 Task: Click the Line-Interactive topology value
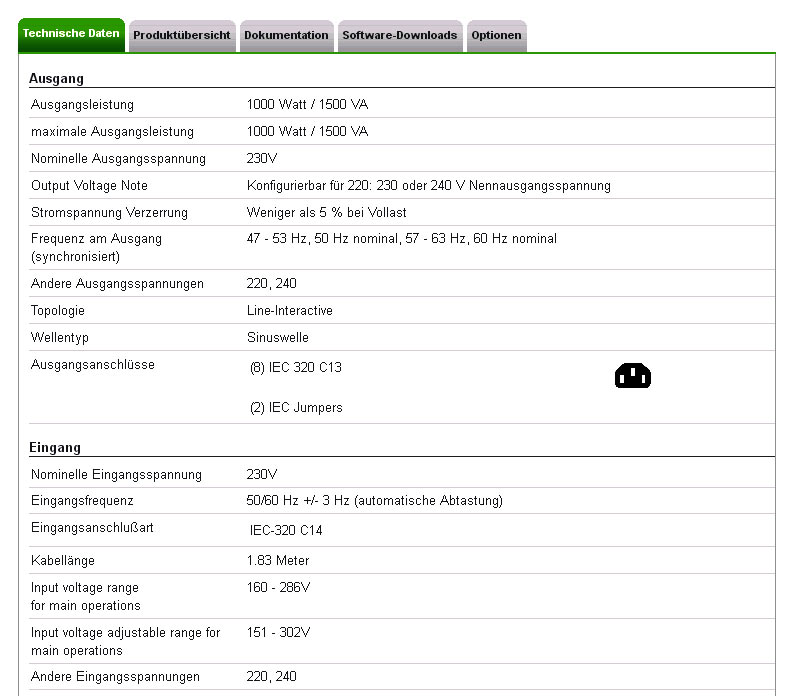click(x=289, y=311)
